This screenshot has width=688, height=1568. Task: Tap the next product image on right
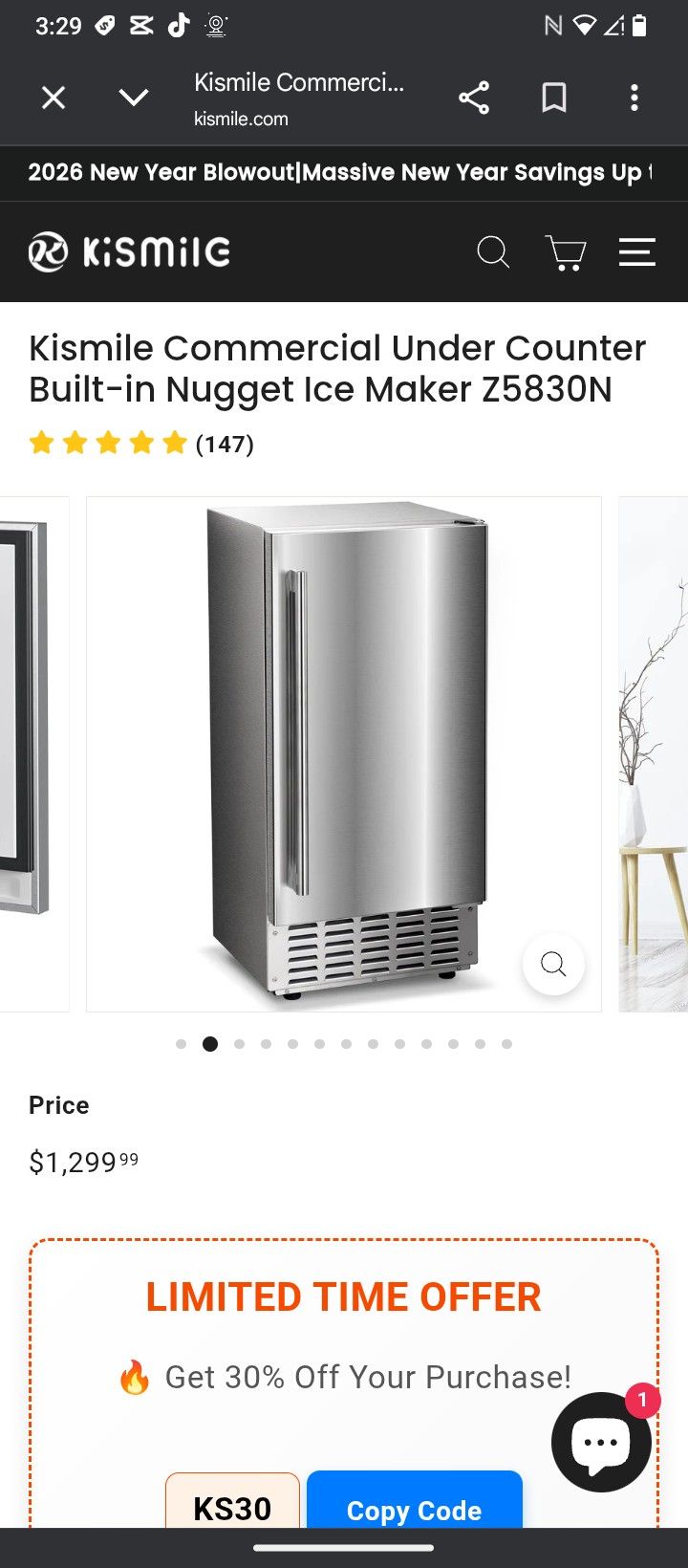(x=654, y=753)
